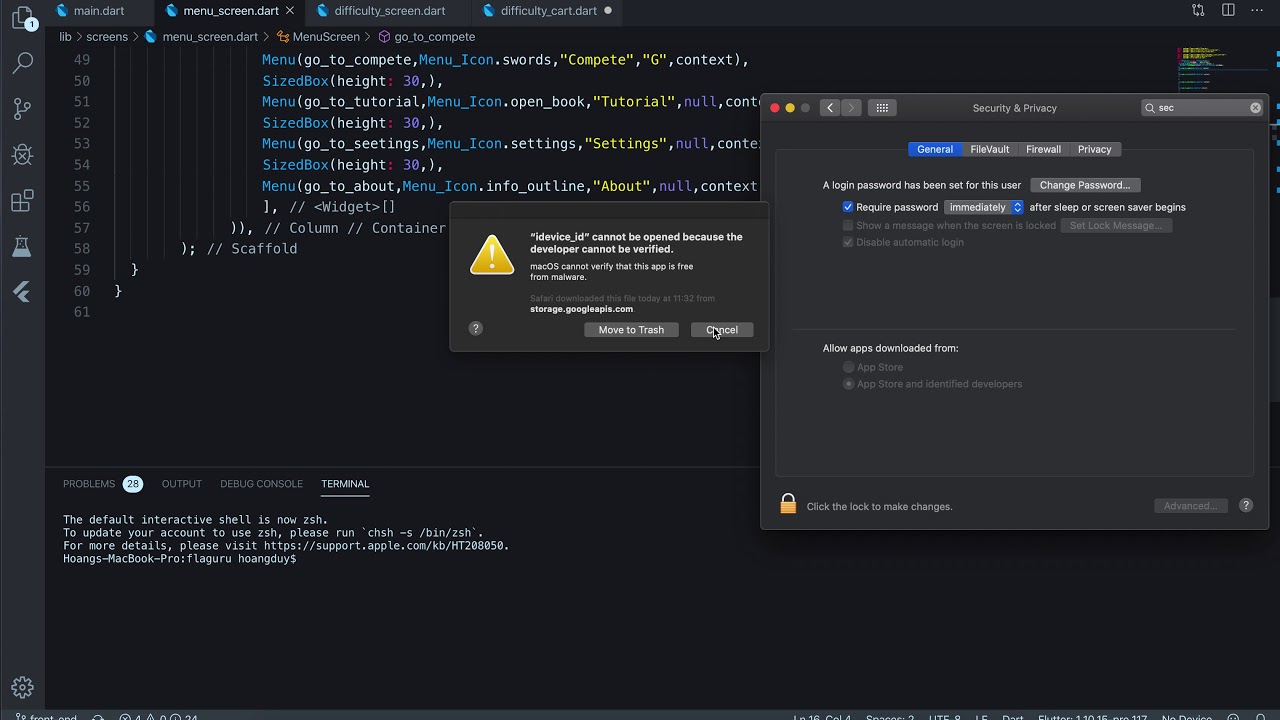Image resolution: width=1280 pixels, height=720 pixels.
Task: Click the System Preferences search field
Action: [x=1203, y=108]
